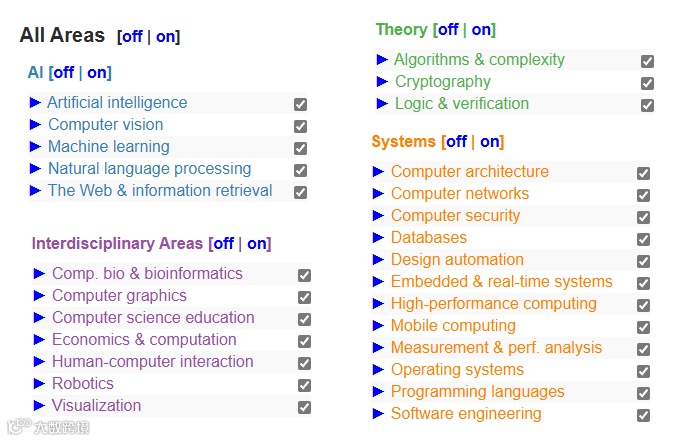Viewport: 678px width, 441px height.
Task: Expand Computer architecture triangle arrow
Action: 378,172
